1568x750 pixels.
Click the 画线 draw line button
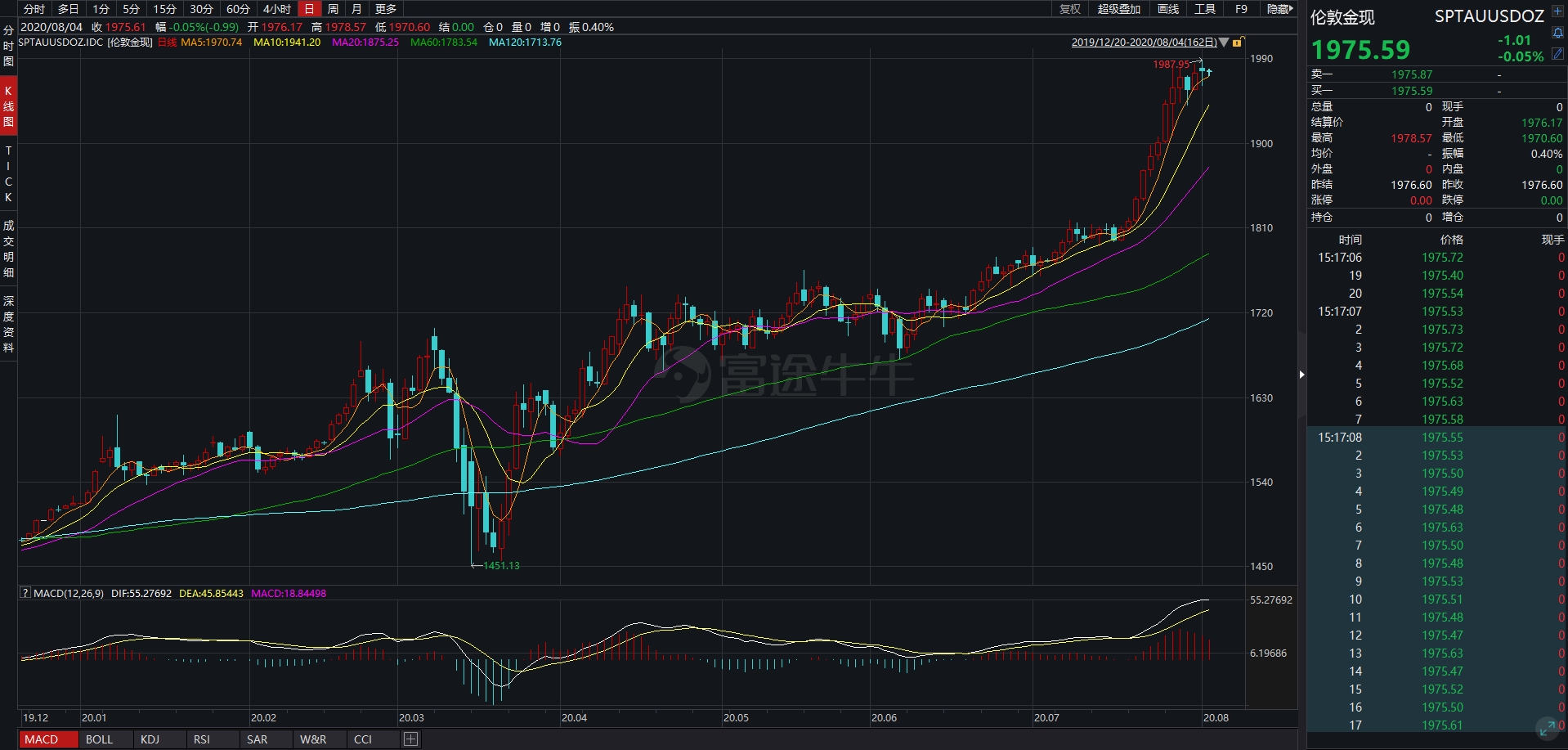pyautogui.click(x=1168, y=9)
